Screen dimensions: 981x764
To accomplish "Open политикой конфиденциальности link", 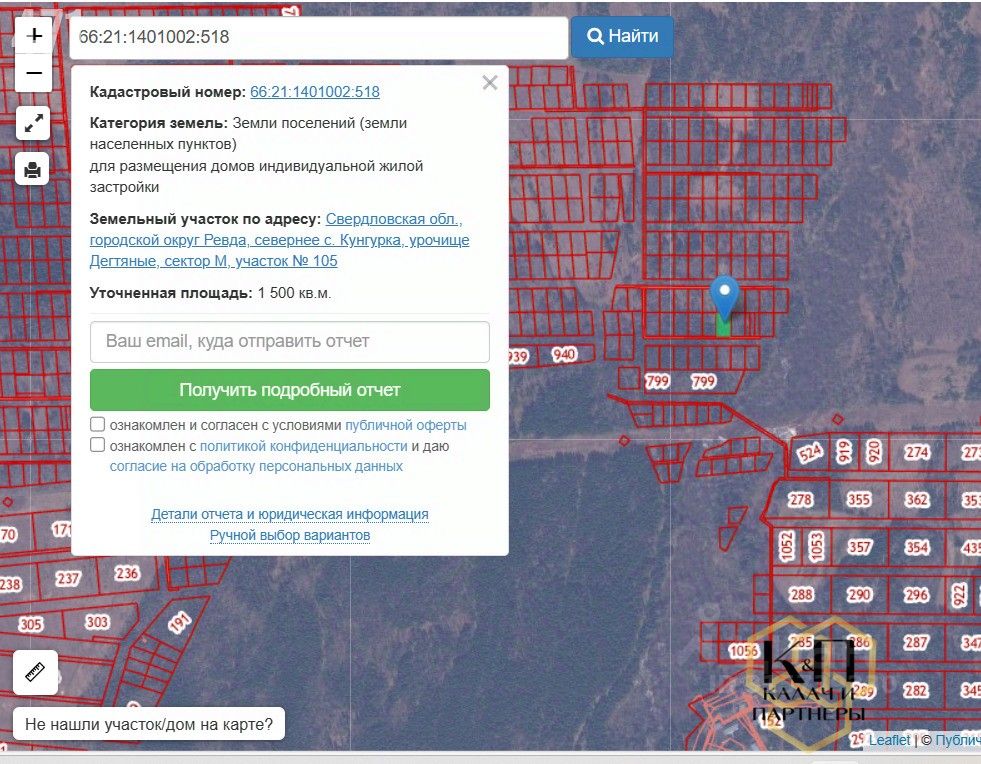I will 303,446.
